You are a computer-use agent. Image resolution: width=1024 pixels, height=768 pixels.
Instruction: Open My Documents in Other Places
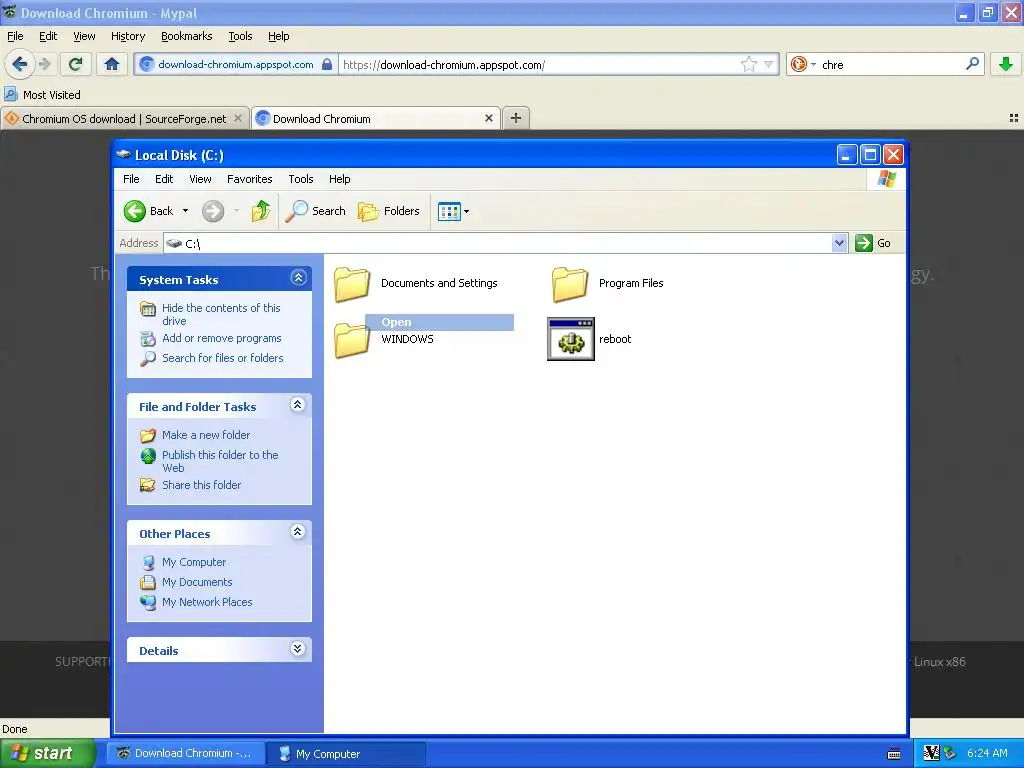(197, 582)
